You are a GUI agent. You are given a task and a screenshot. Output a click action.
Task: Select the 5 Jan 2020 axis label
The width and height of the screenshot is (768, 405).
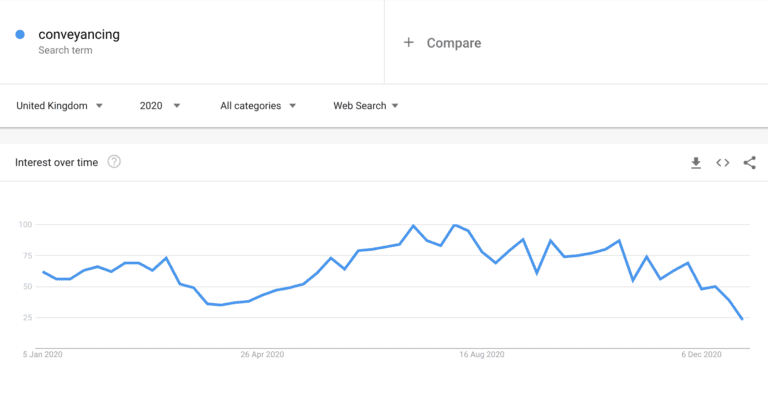43,354
